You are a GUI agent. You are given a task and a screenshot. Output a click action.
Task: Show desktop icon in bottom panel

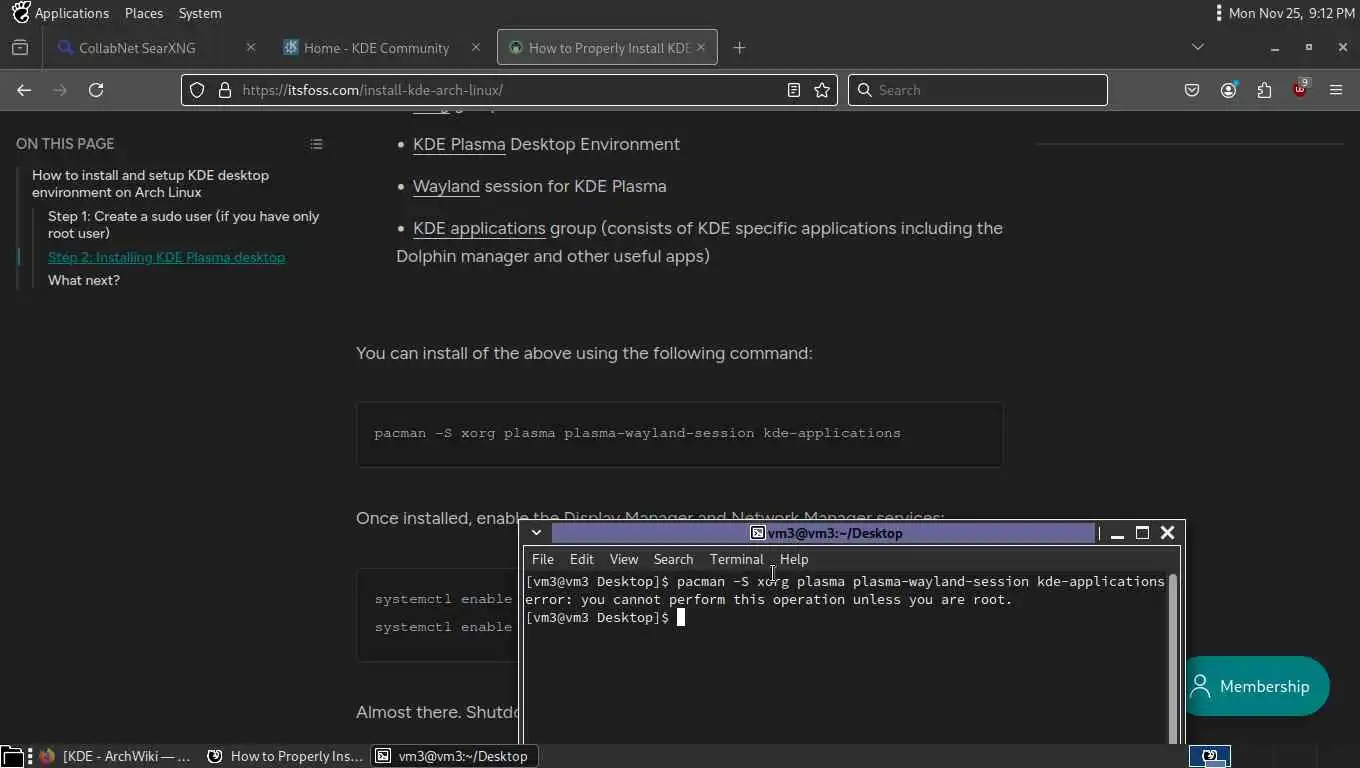[x=11, y=757]
